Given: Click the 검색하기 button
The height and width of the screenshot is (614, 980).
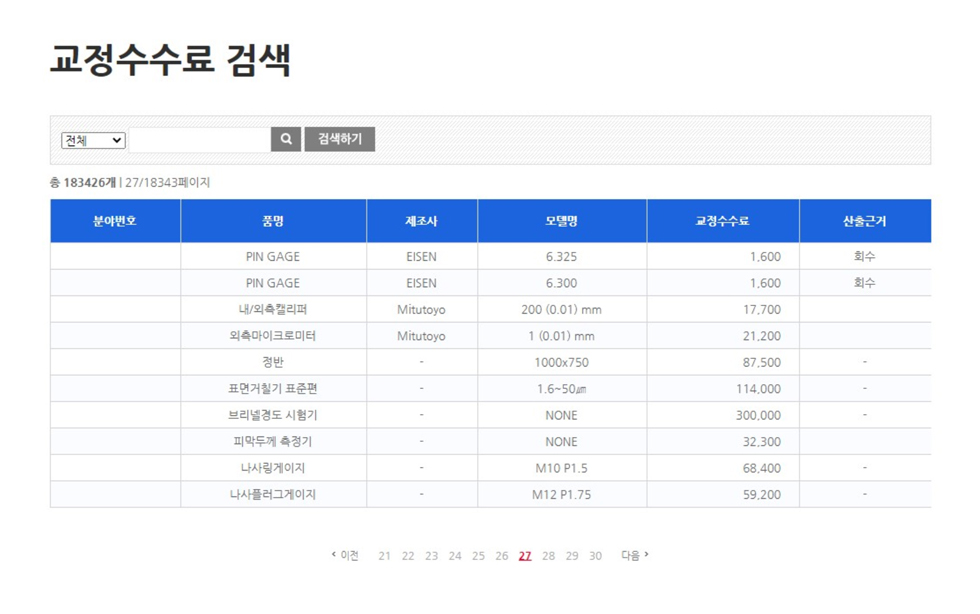Looking at the screenshot, I should click(339, 139).
